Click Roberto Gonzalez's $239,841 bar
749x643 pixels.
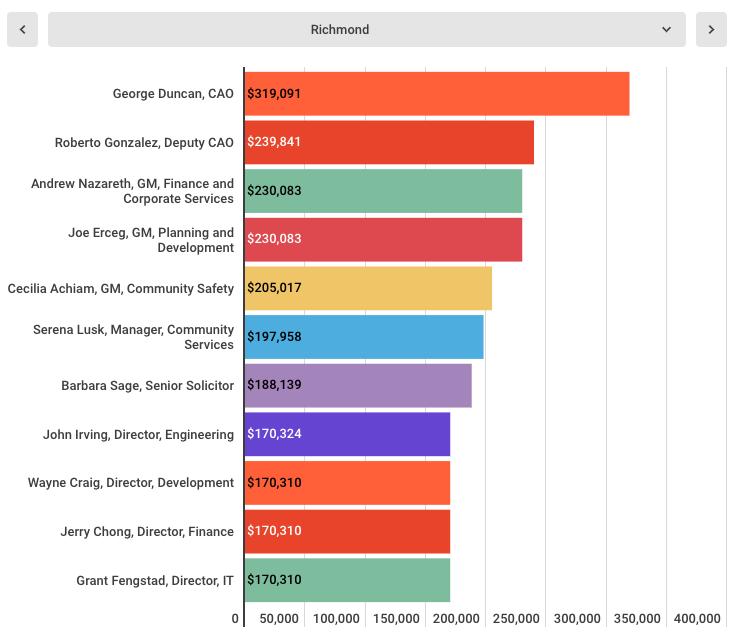389,142
